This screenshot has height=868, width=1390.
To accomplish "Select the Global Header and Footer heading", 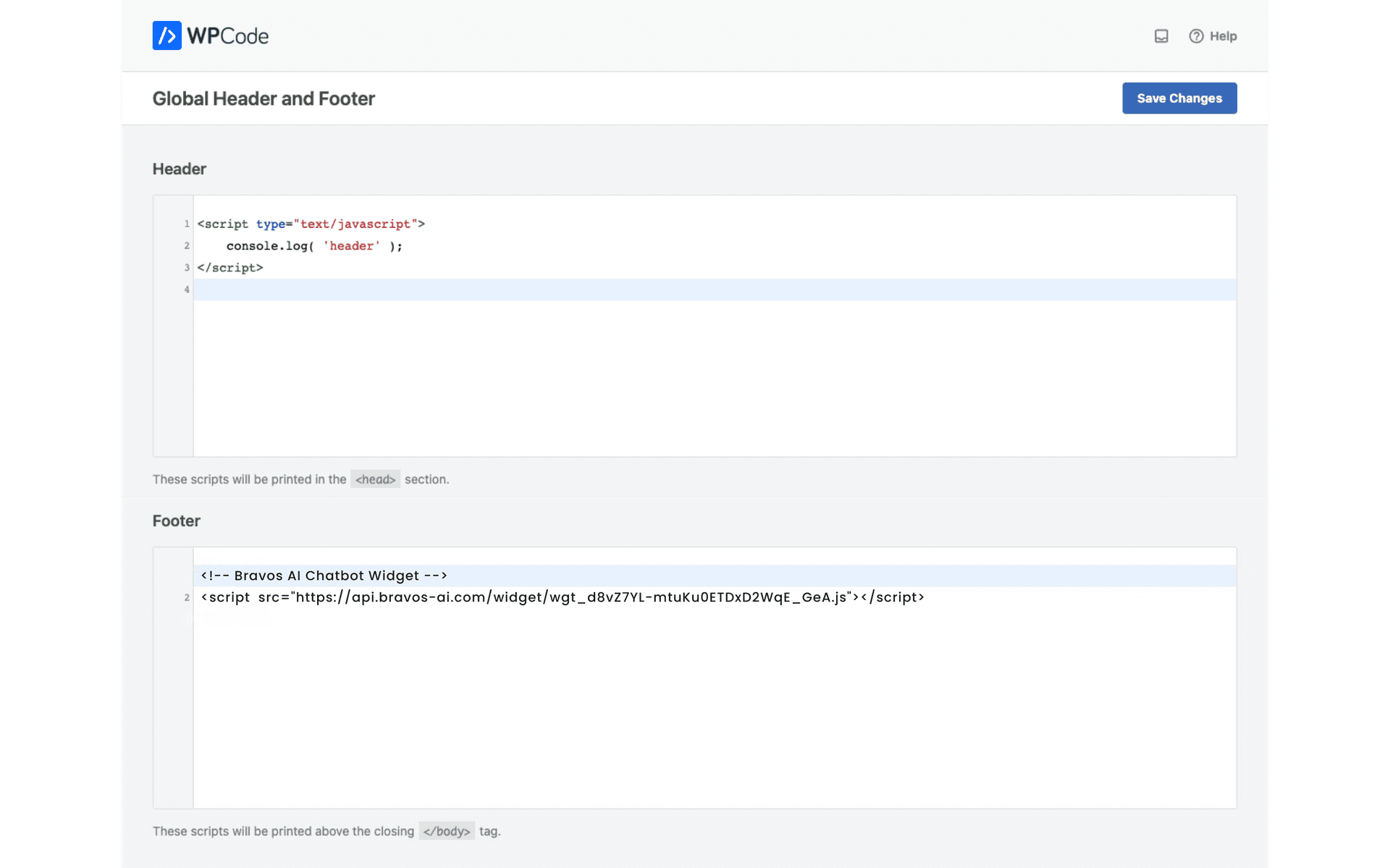I will (x=264, y=98).
